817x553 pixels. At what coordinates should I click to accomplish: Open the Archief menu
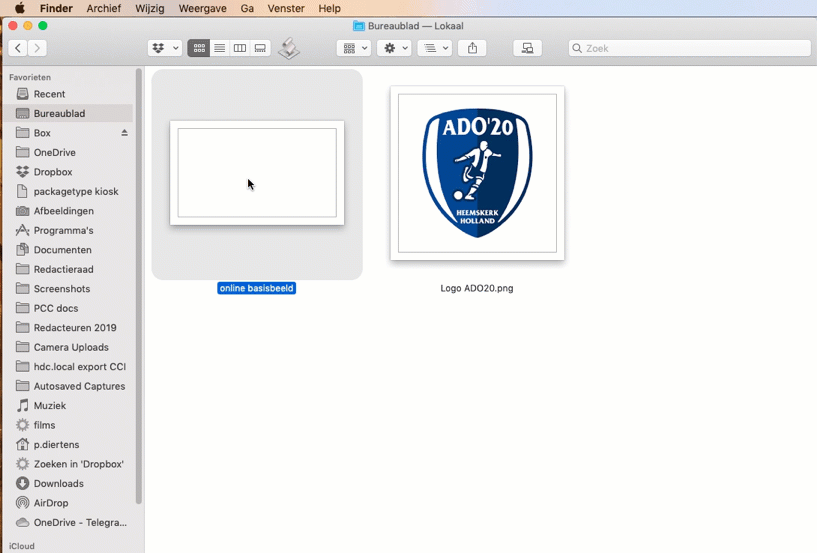point(104,8)
